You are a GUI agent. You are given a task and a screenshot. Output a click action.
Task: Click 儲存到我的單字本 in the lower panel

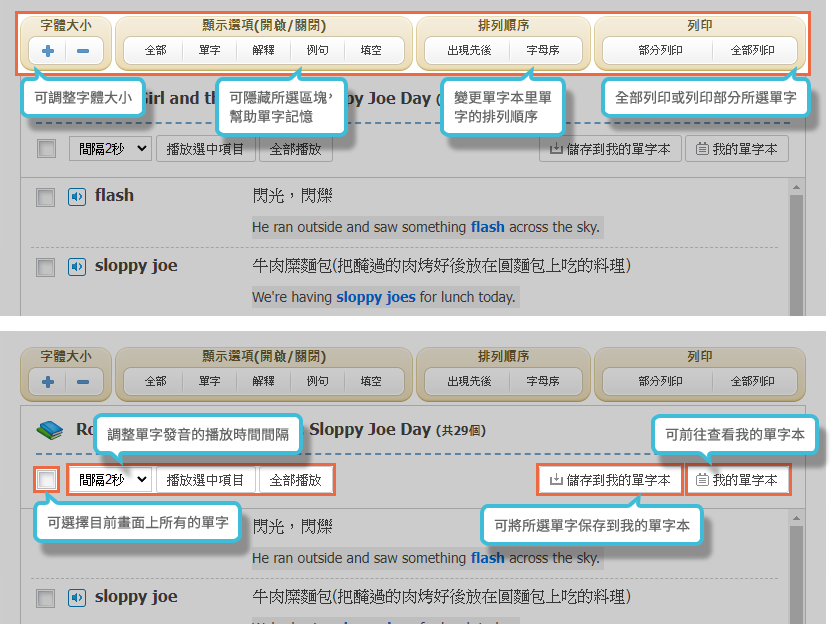point(610,480)
